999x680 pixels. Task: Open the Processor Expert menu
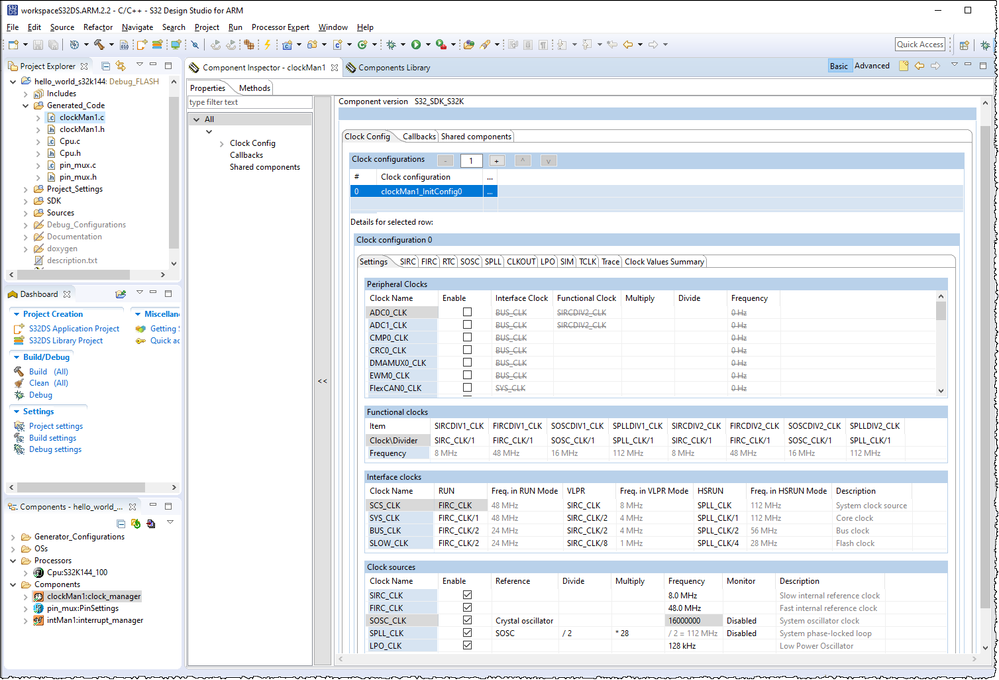click(x=280, y=27)
